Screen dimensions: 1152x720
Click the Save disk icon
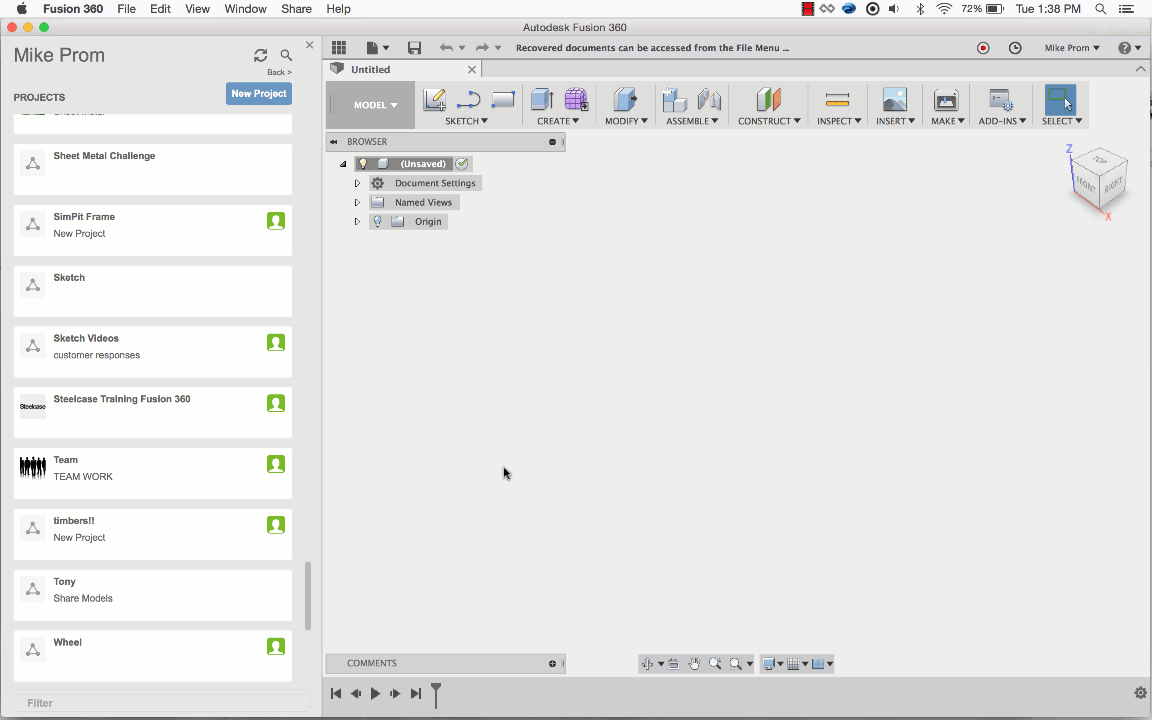414,48
